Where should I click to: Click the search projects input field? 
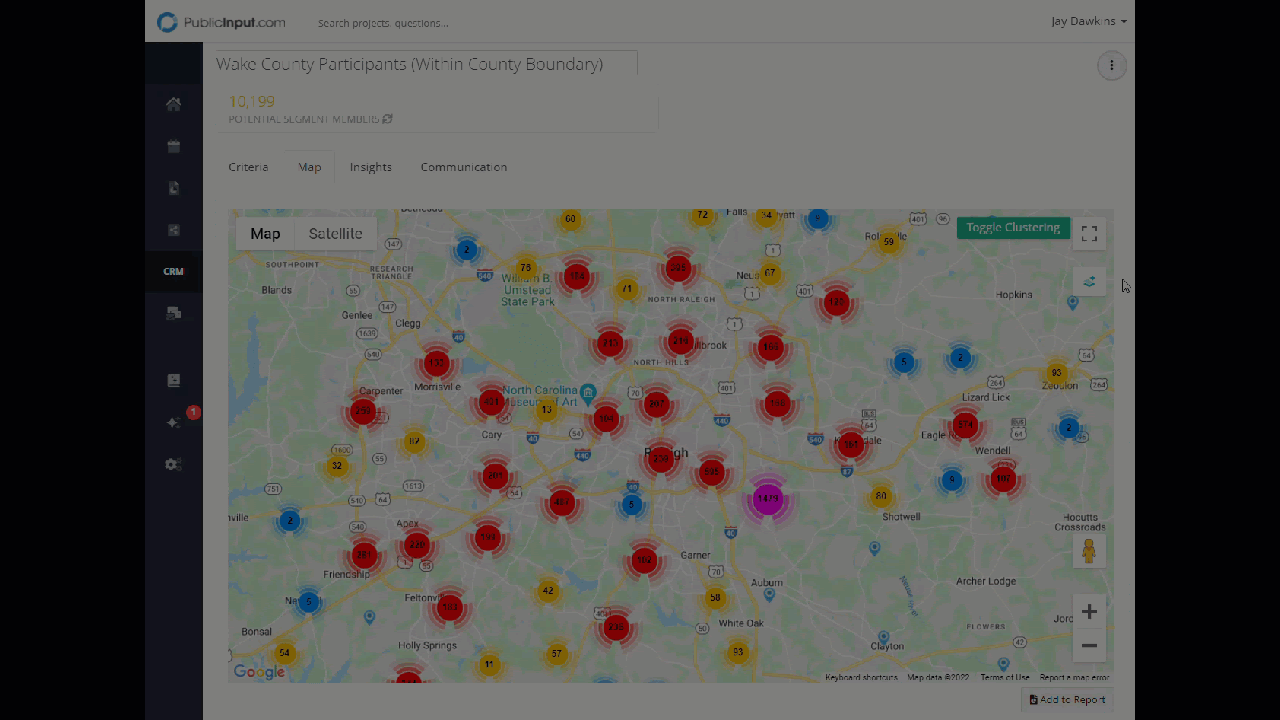pos(383,23)
